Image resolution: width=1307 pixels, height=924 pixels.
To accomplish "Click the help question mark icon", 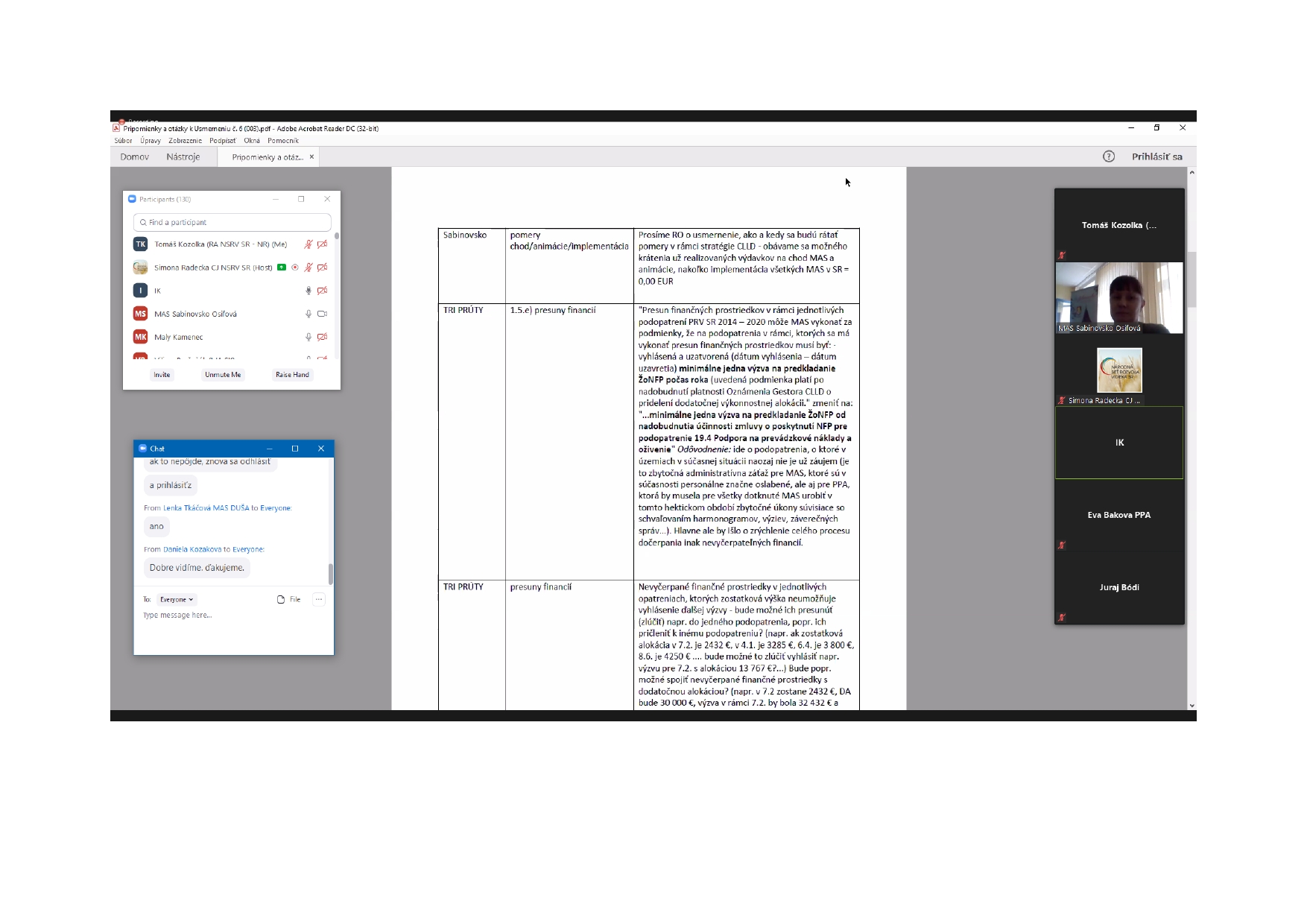I will pyautogui.click(x=1109, y=156).
